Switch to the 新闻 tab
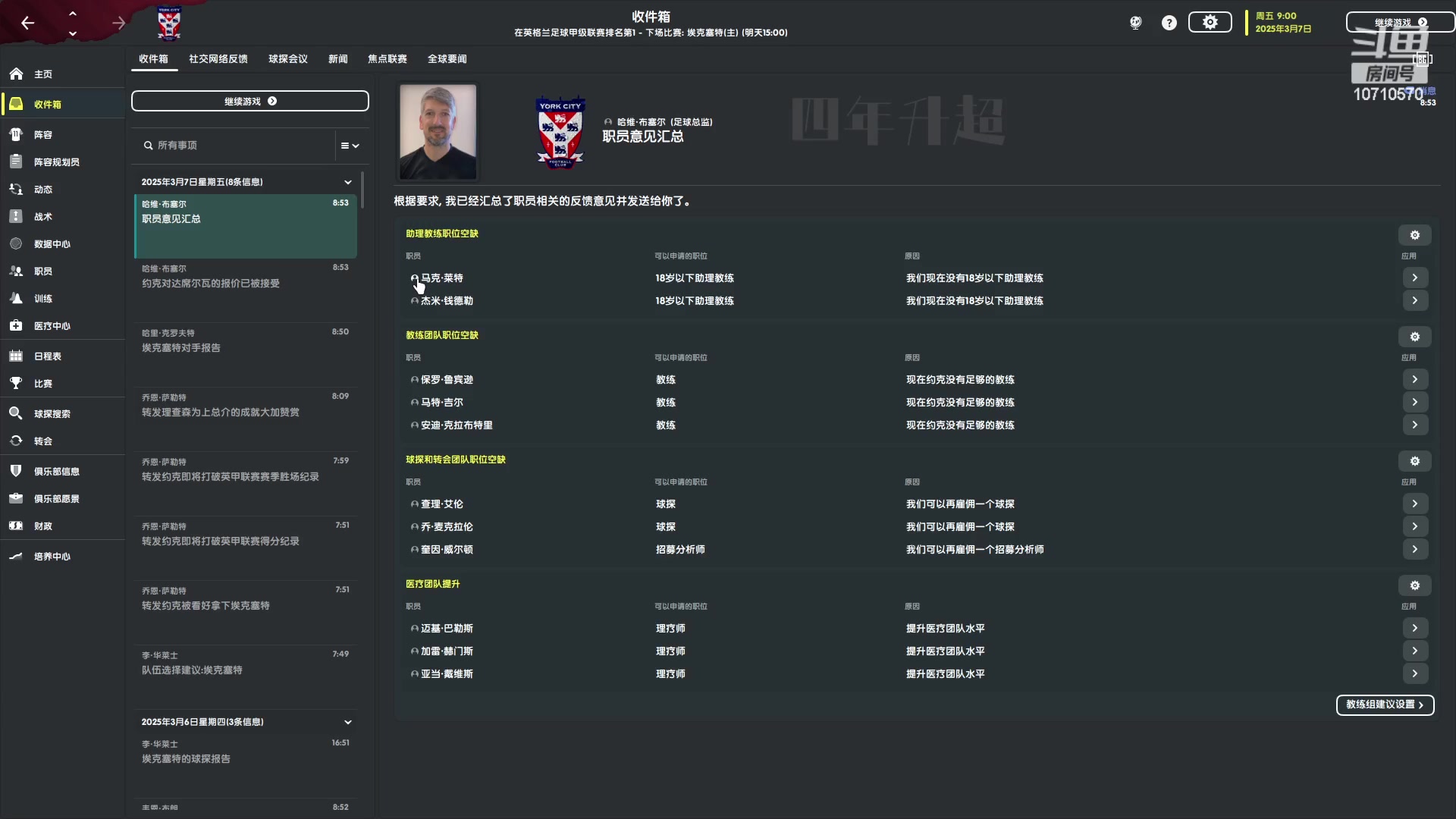Image resolution: width=1456 pixels, height=819 pixels. tap(337, 59)
